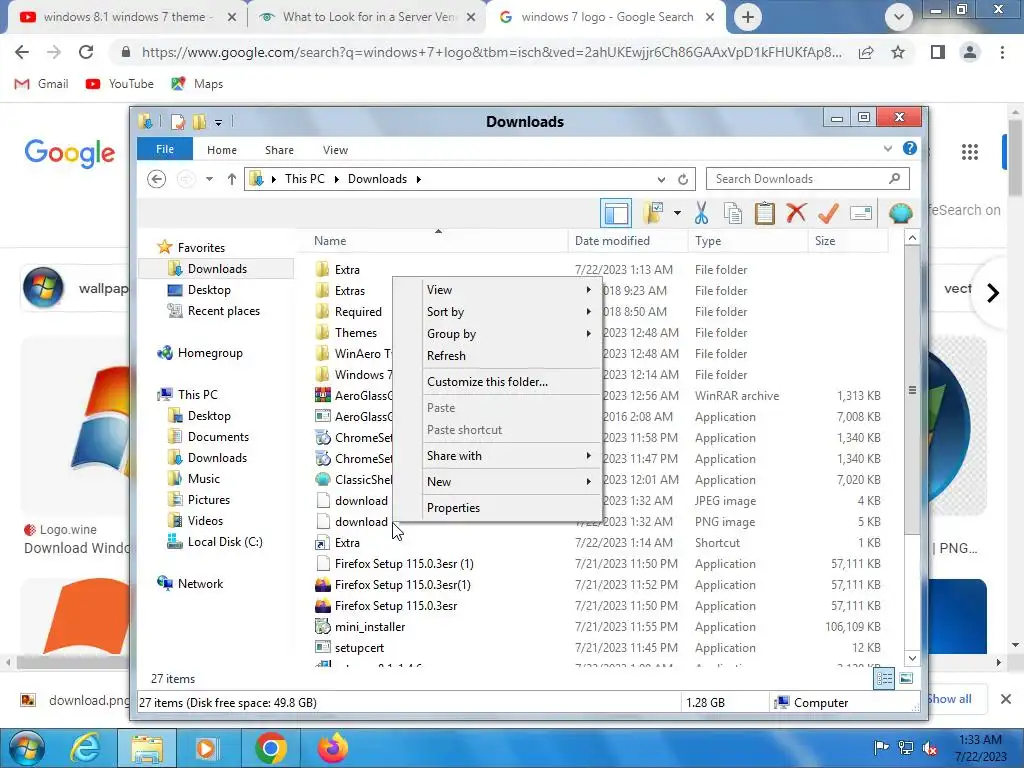Open Classic Shell settings shell icon
Screen dimensions: 1024x768
point(901,213)
